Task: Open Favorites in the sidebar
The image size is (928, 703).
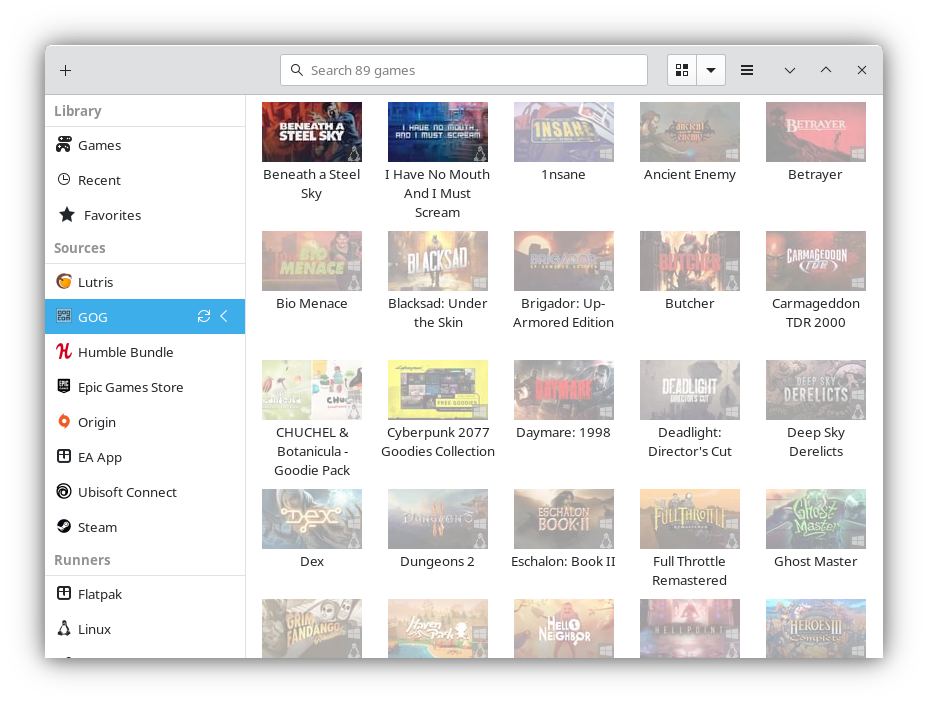Action: pos(145,215)
